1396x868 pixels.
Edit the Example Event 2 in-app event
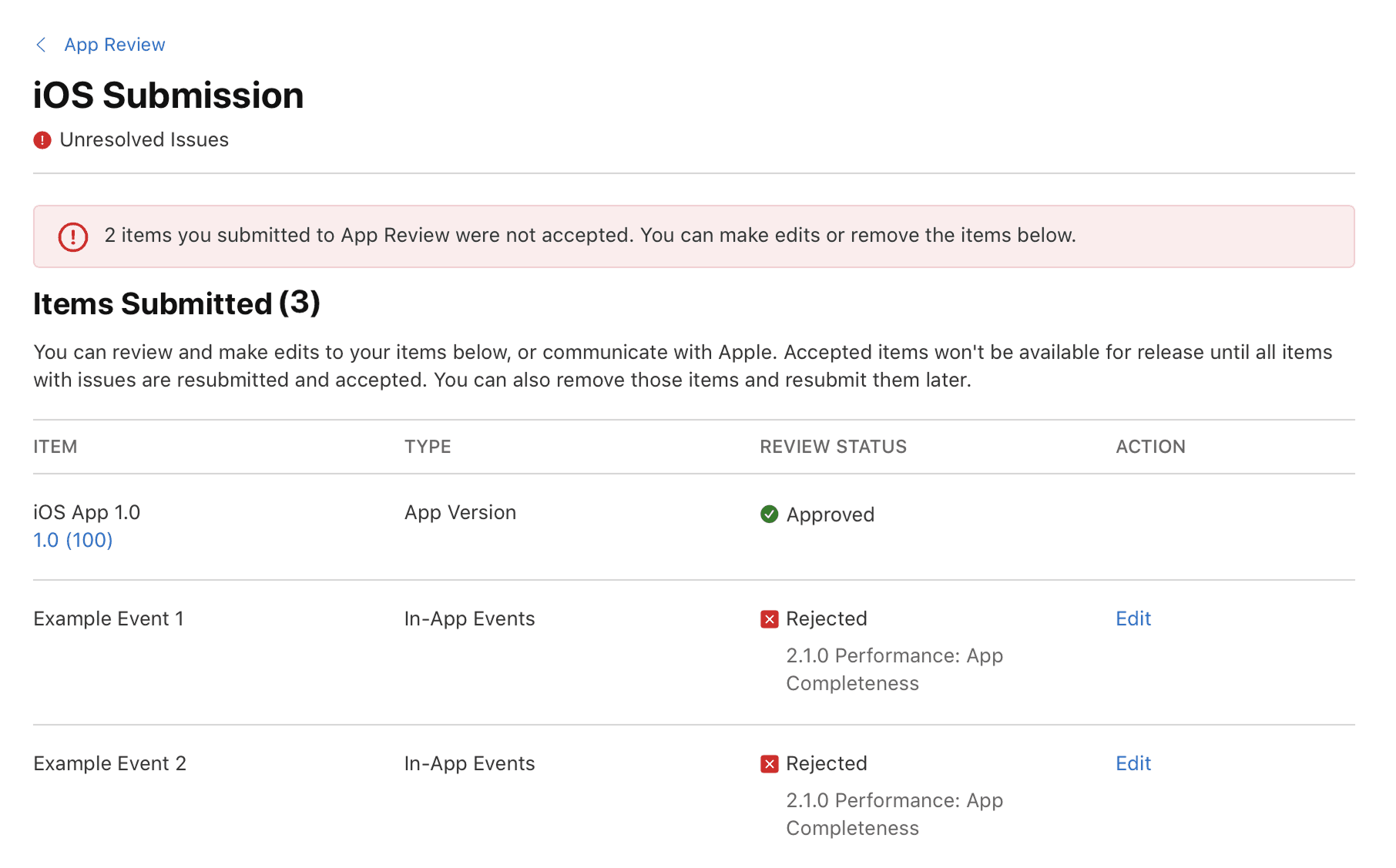click(x=1133, y=764)
